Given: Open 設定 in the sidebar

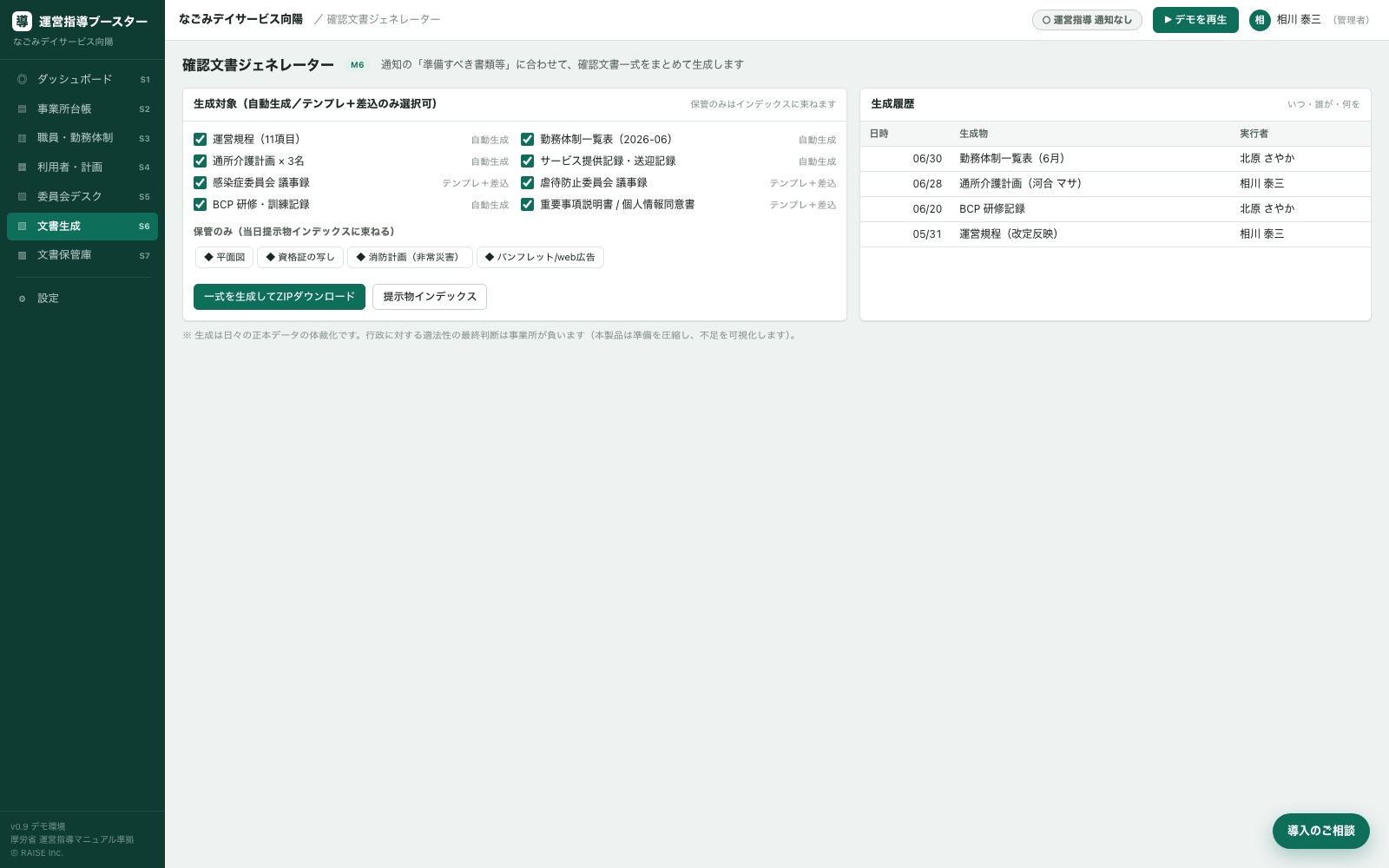Looking at the screenshot, I should (82, 299).
